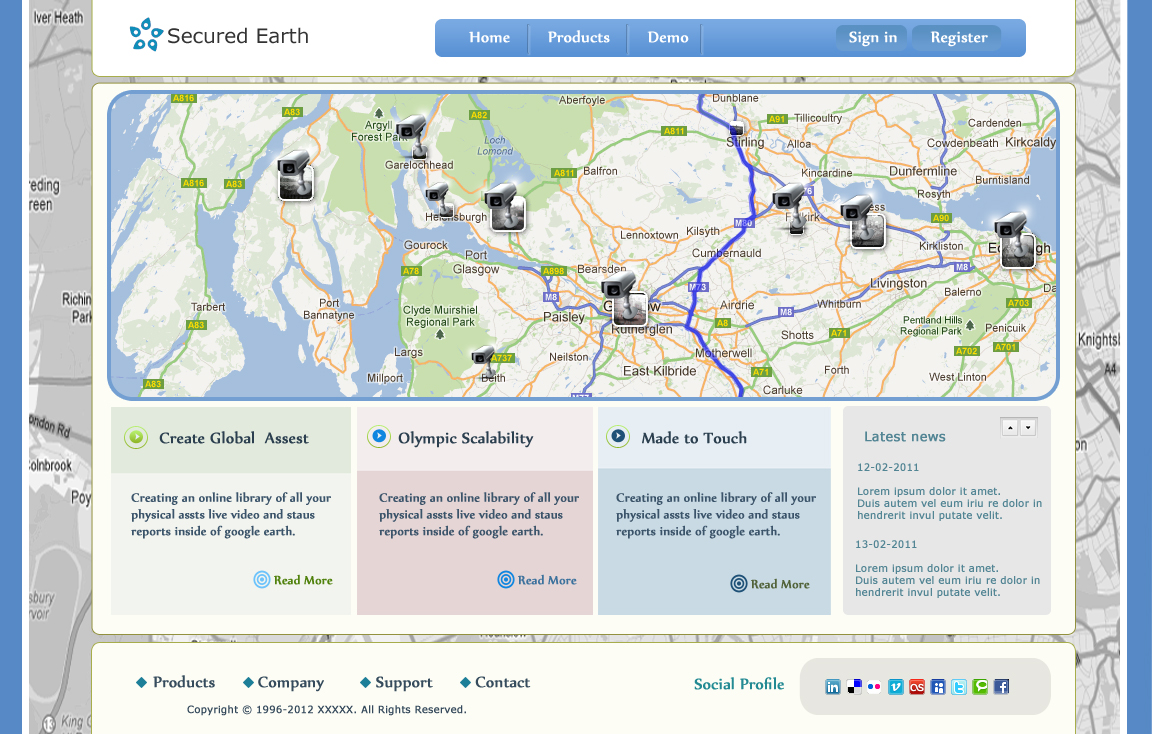
Task: Select the camera marker between Falkirk and Kirkliston
Action: click(864, 223)
